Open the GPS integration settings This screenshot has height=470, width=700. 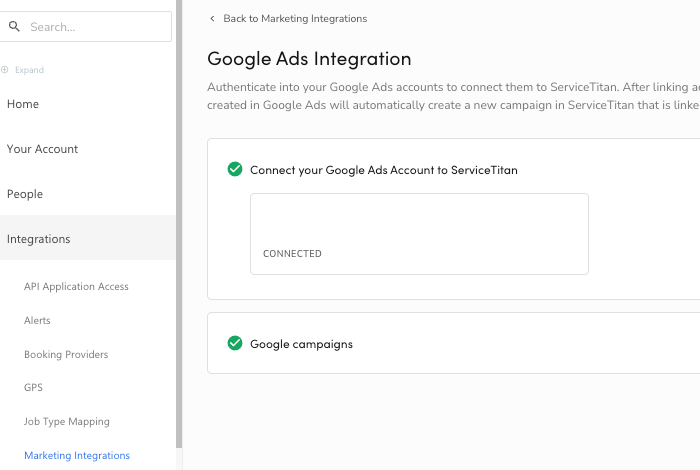click(33, 388)
